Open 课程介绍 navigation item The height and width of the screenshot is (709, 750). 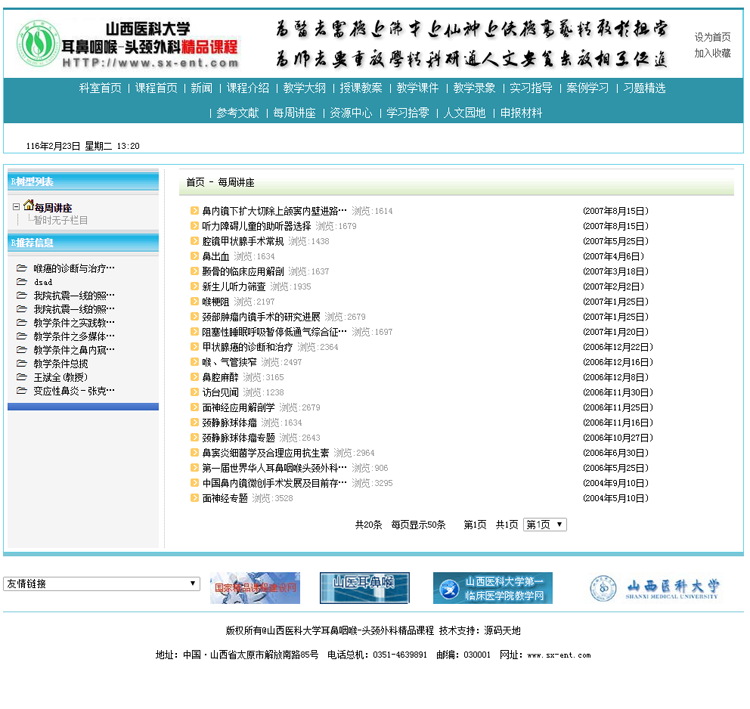point(248,88)
